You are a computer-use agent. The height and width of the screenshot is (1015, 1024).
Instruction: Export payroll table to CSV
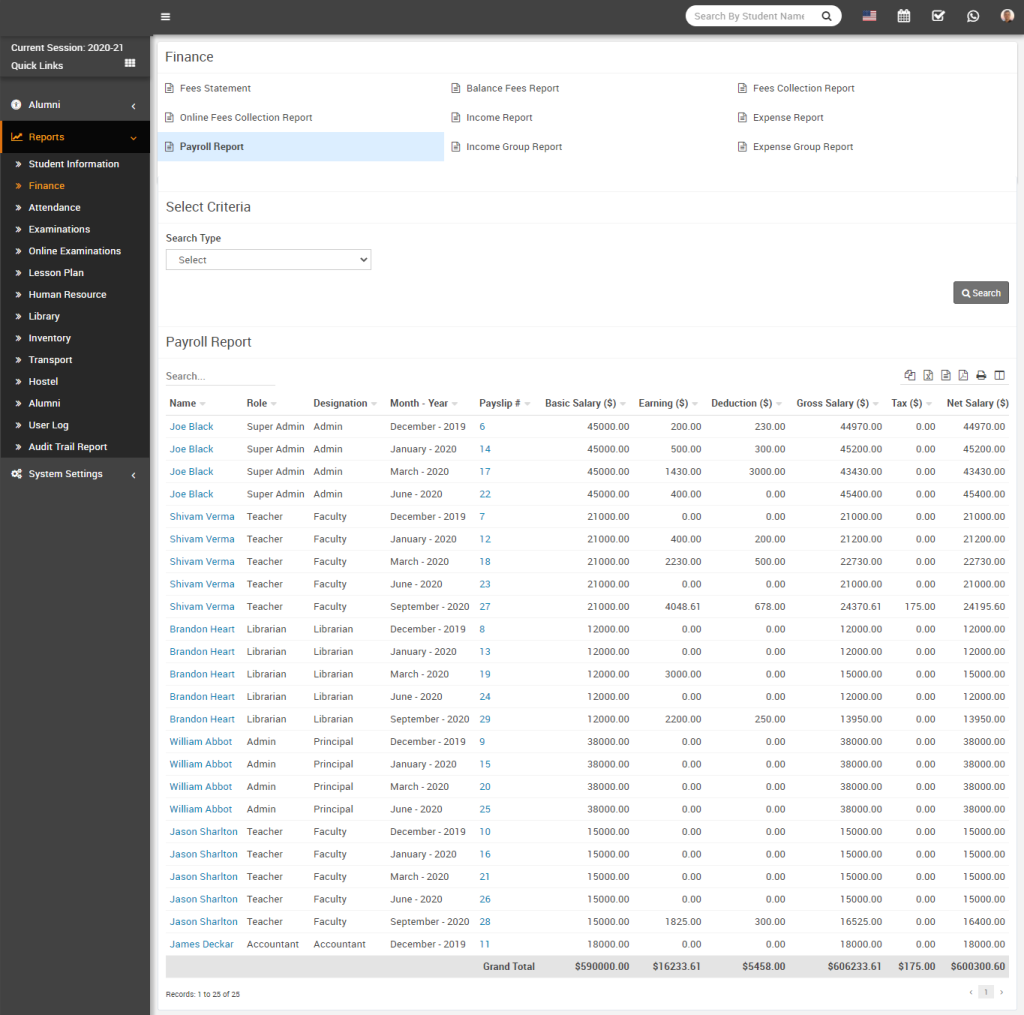point(946,375)
